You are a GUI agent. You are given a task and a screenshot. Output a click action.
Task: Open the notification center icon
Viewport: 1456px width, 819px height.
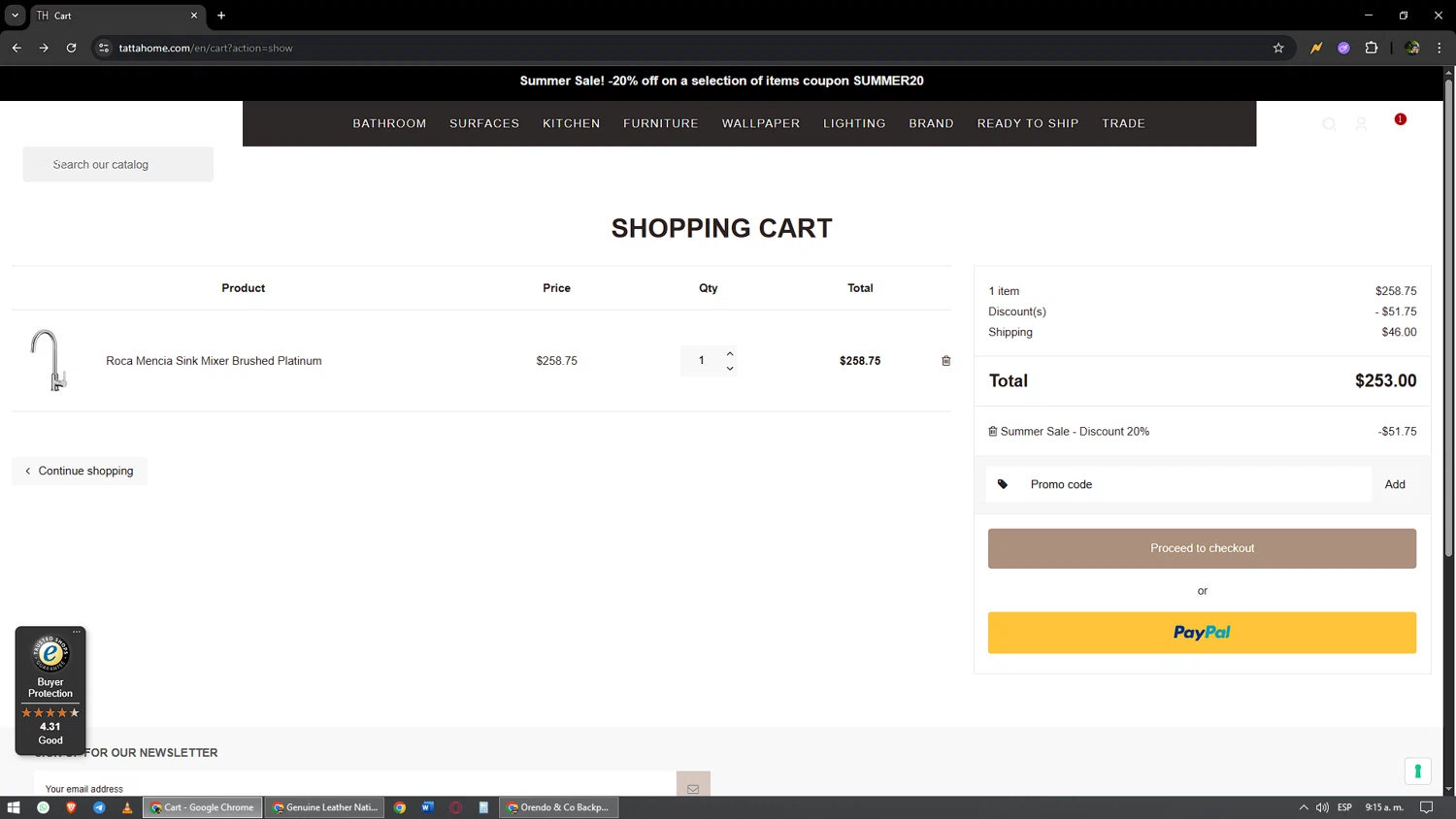pyautogui.click(x=1426, y=807)
